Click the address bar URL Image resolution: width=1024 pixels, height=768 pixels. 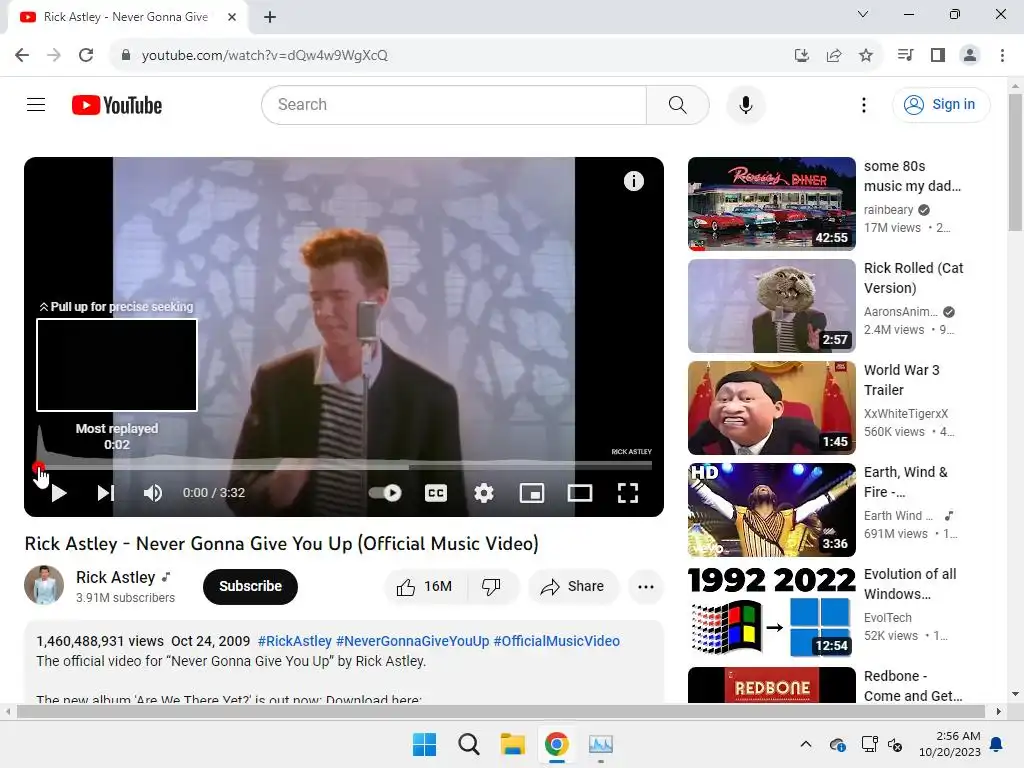[264, 55]
